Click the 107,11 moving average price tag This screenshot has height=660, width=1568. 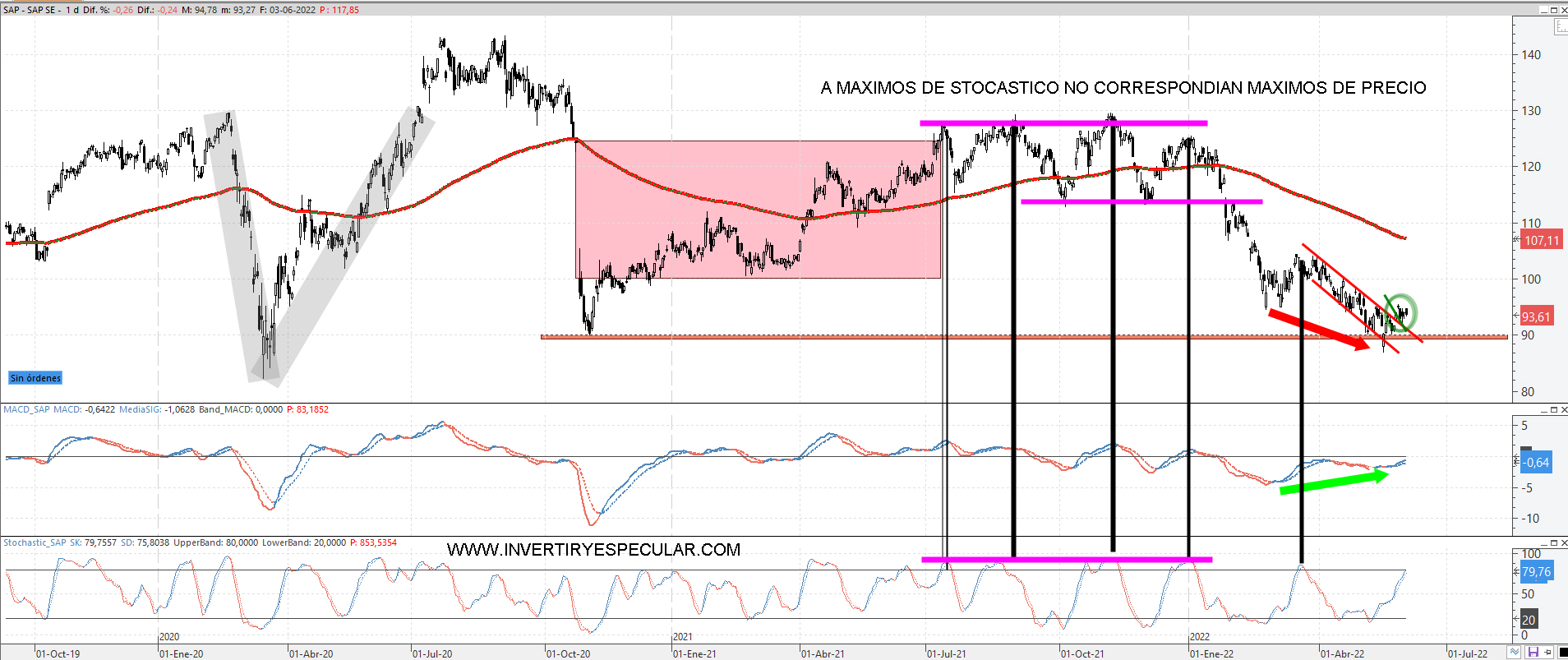tap(1541, 241)
